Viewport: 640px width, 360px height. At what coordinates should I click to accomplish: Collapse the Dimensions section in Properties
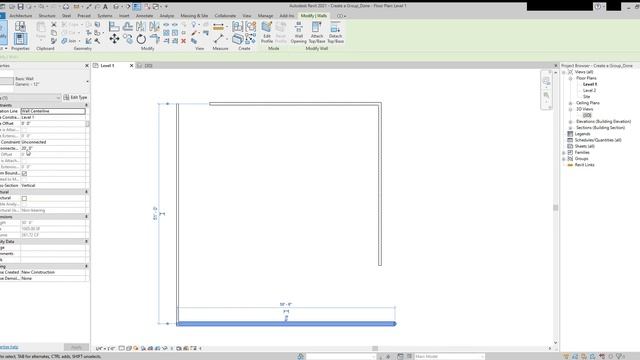(86, 217)
